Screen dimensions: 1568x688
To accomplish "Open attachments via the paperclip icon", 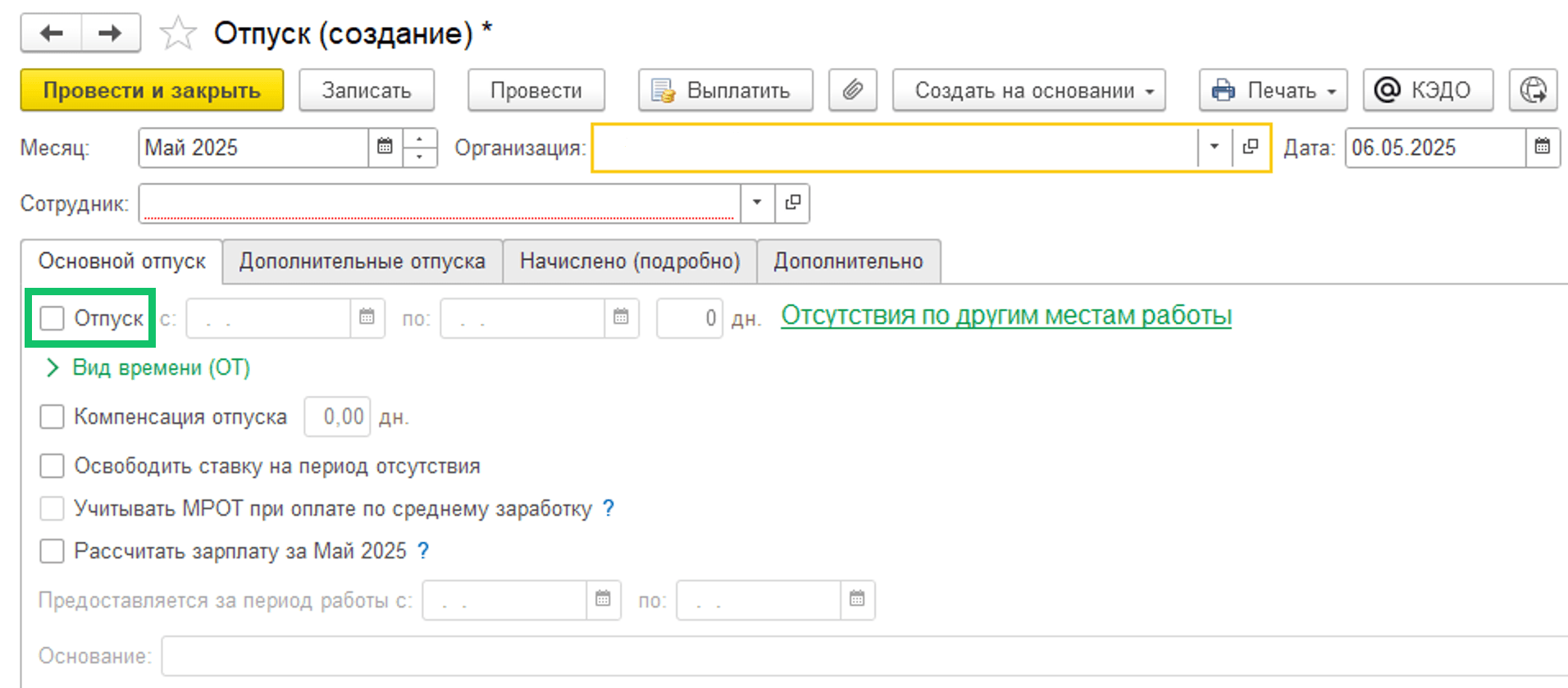I will [853, 89].
